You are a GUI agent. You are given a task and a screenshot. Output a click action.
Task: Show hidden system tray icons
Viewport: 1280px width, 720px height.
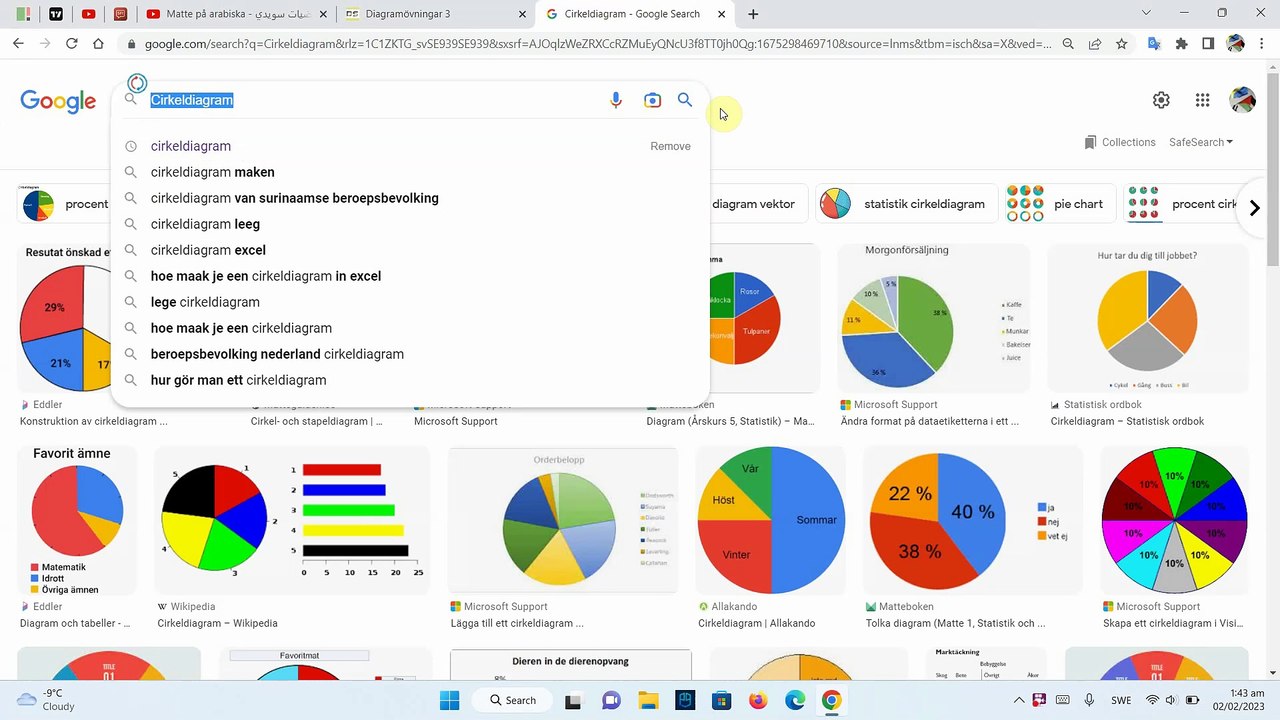[1019, 700]
